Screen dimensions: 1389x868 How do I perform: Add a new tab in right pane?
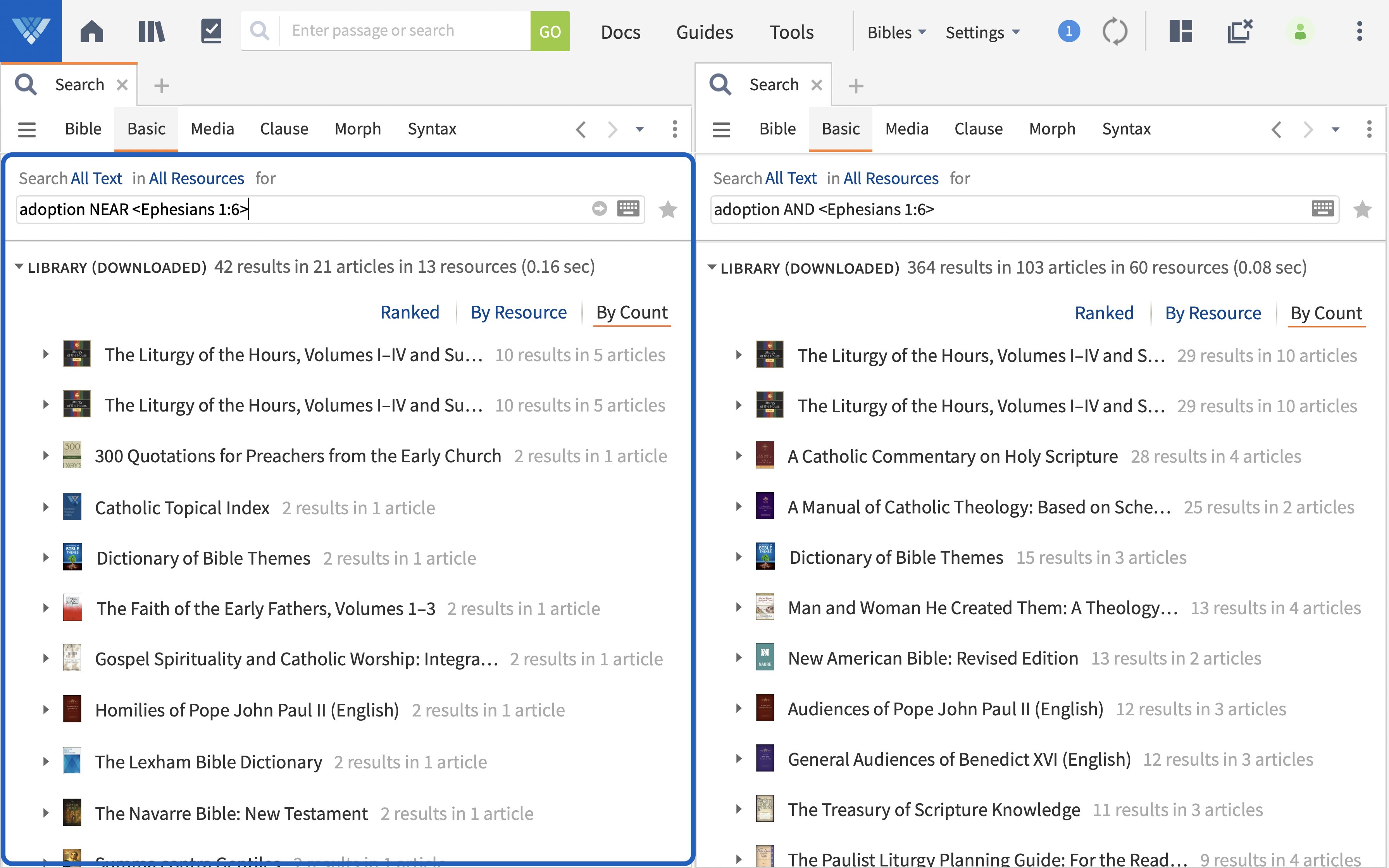856,86
